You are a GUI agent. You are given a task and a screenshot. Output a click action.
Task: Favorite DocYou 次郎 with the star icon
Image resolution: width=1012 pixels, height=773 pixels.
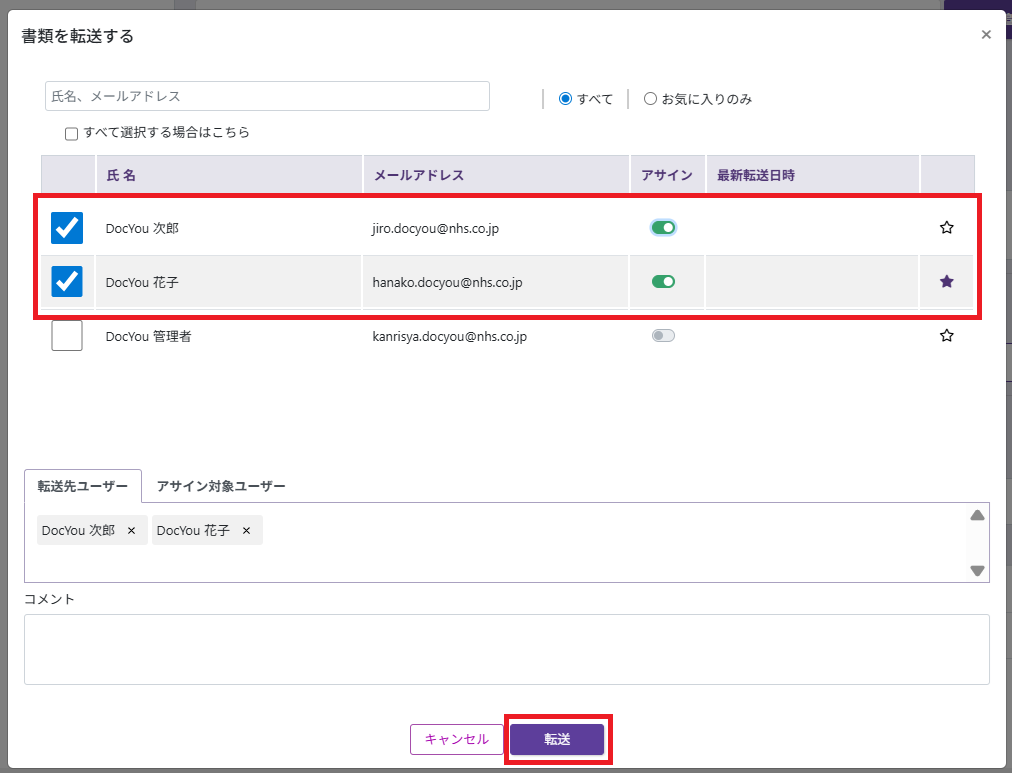(946, 228)
